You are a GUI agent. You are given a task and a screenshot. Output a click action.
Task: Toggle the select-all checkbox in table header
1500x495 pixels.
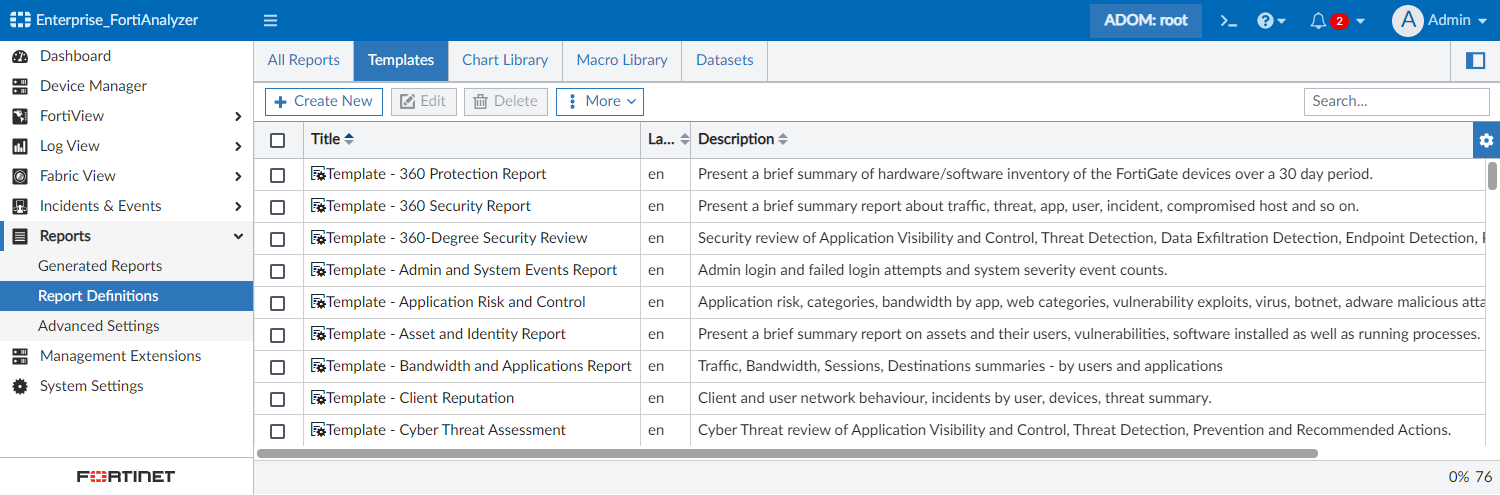278,141
